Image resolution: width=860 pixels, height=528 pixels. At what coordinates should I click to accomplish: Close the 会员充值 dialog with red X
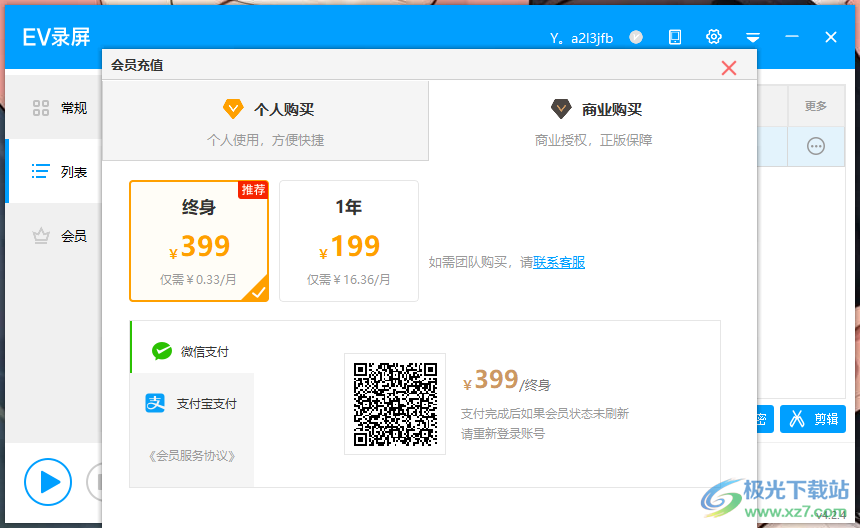click(x=728, y=68)
